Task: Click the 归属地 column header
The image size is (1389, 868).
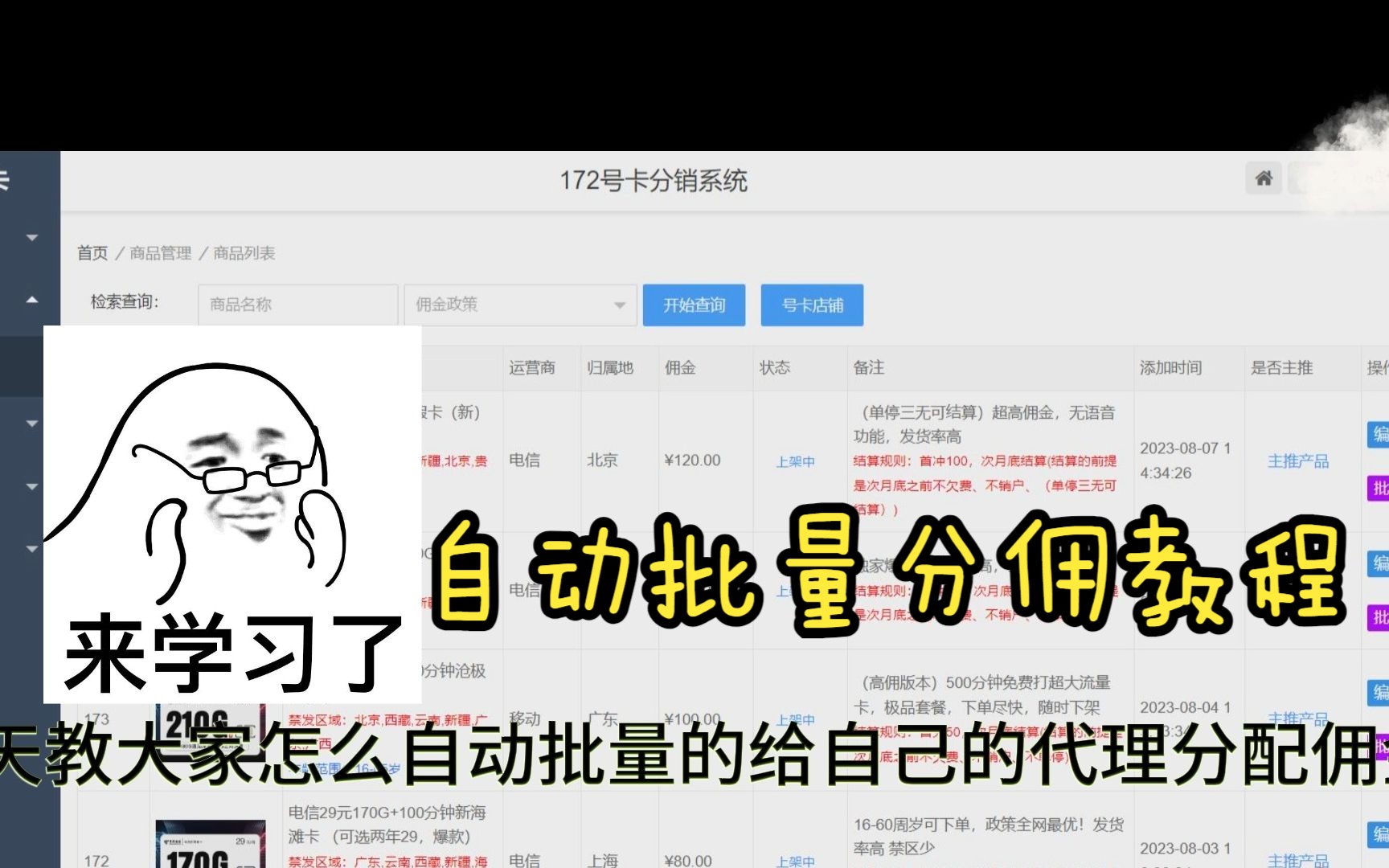Action: pyautogui.click(x=610, y=367)
